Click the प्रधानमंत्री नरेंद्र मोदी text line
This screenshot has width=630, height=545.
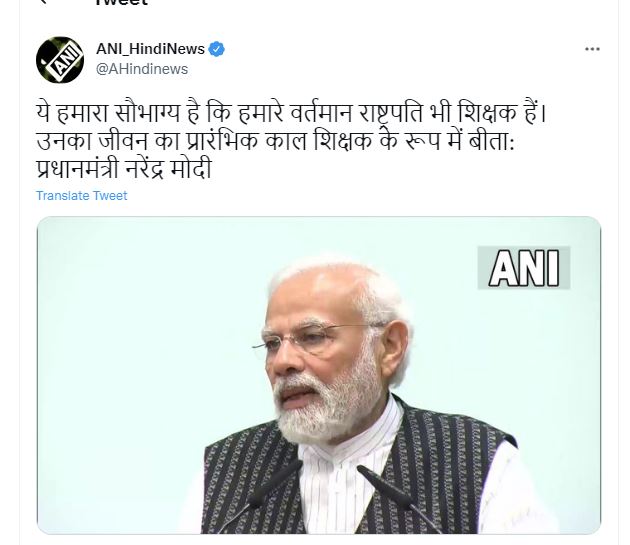(124, 168)
